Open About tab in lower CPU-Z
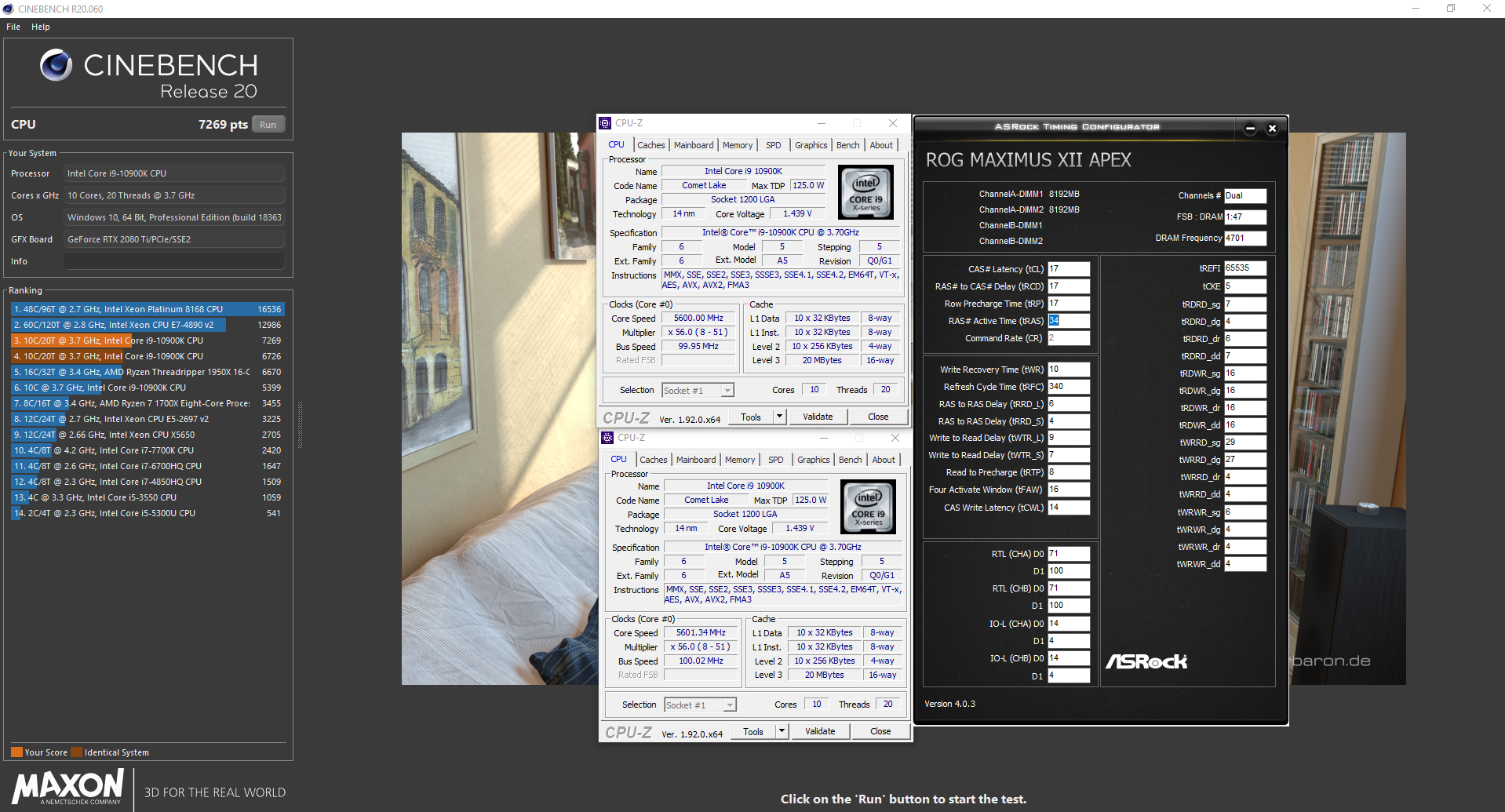 tap(884, 460)
